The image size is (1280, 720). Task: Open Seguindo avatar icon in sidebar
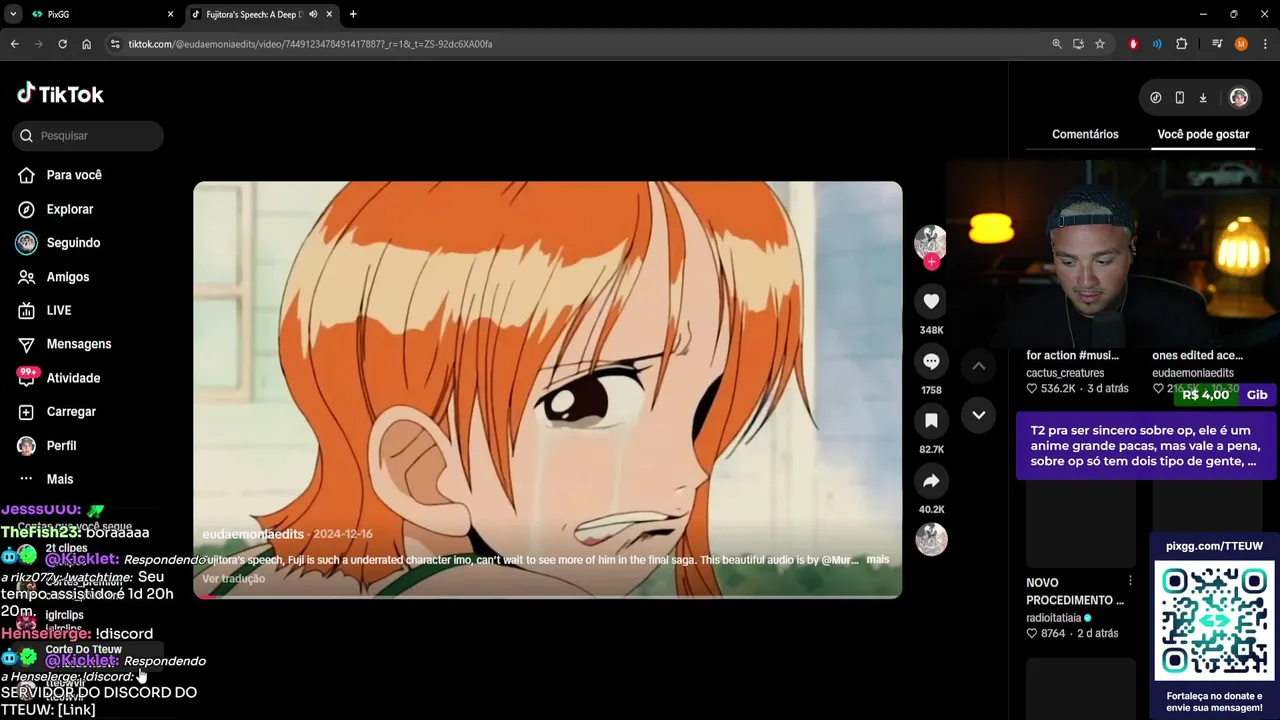[x=27, y=243]
